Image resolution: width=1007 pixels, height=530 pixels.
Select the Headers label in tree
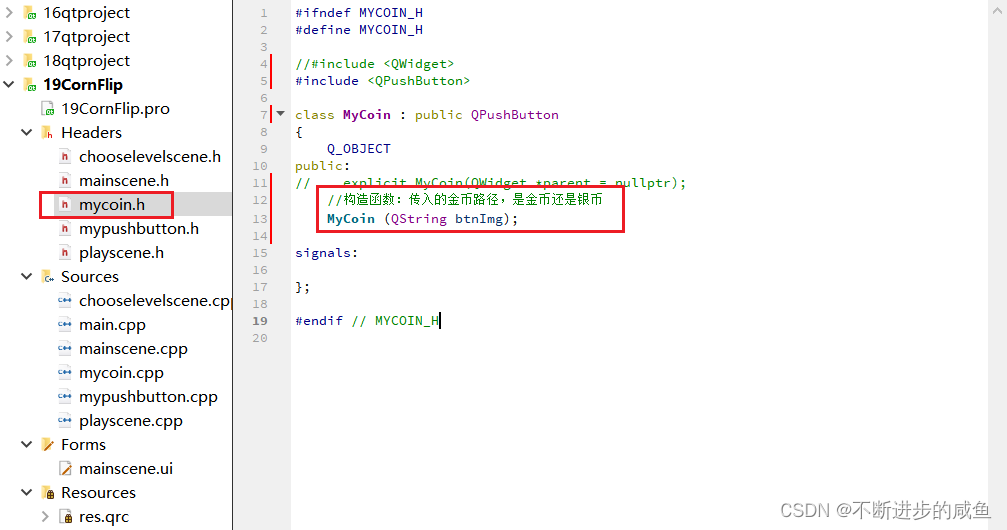coord(91,132)
